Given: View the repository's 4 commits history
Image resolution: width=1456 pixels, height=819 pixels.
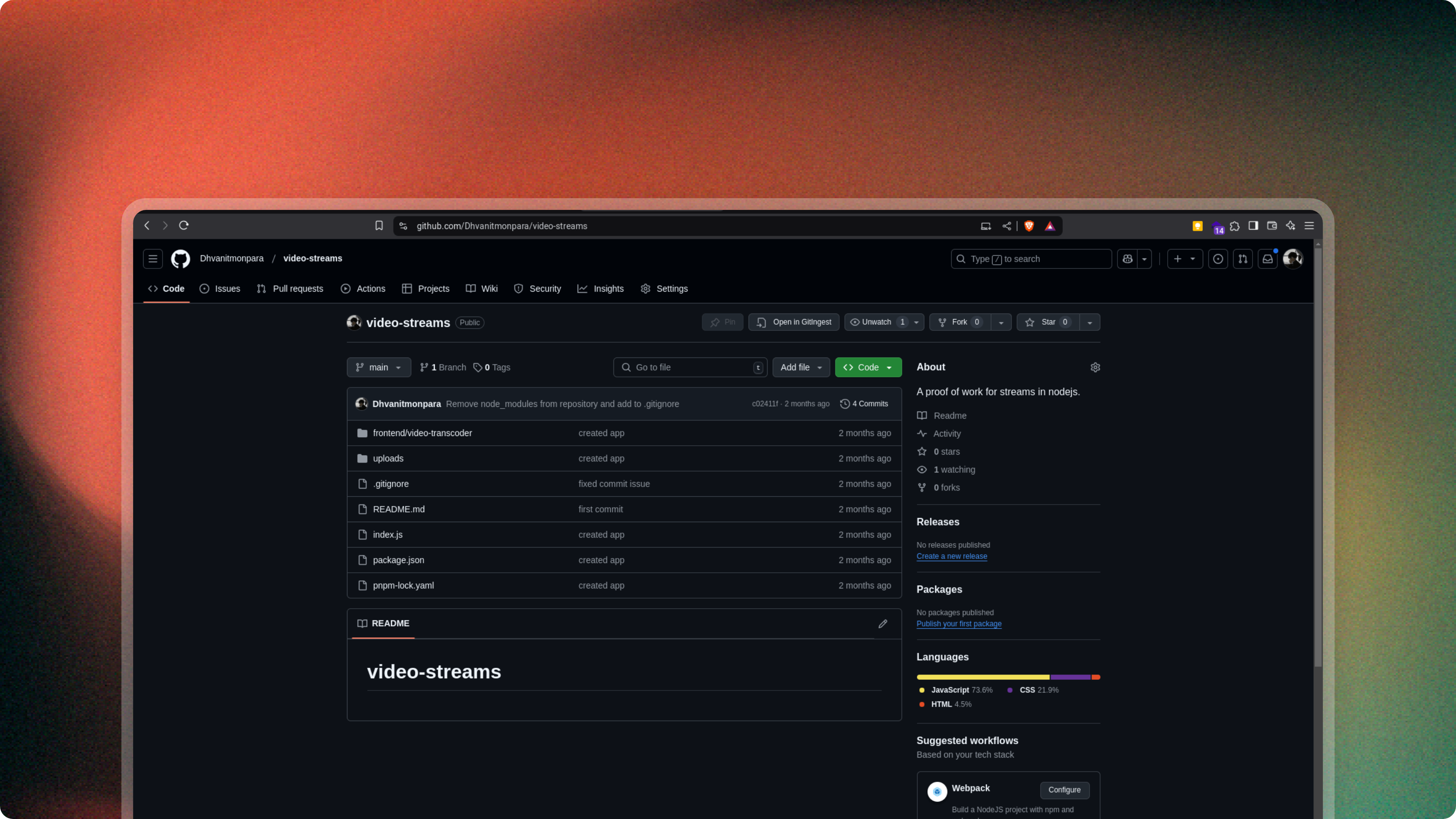Looking at the screenshot, I should (x=864, y=404).
